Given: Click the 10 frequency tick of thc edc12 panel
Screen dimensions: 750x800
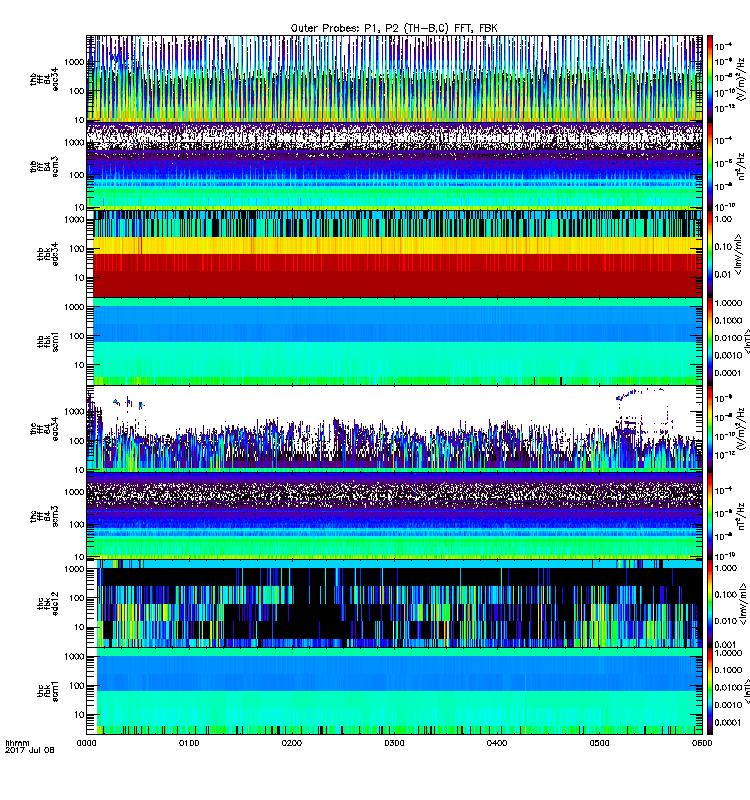Looking at the screenshot, I should tap(80, 627).
